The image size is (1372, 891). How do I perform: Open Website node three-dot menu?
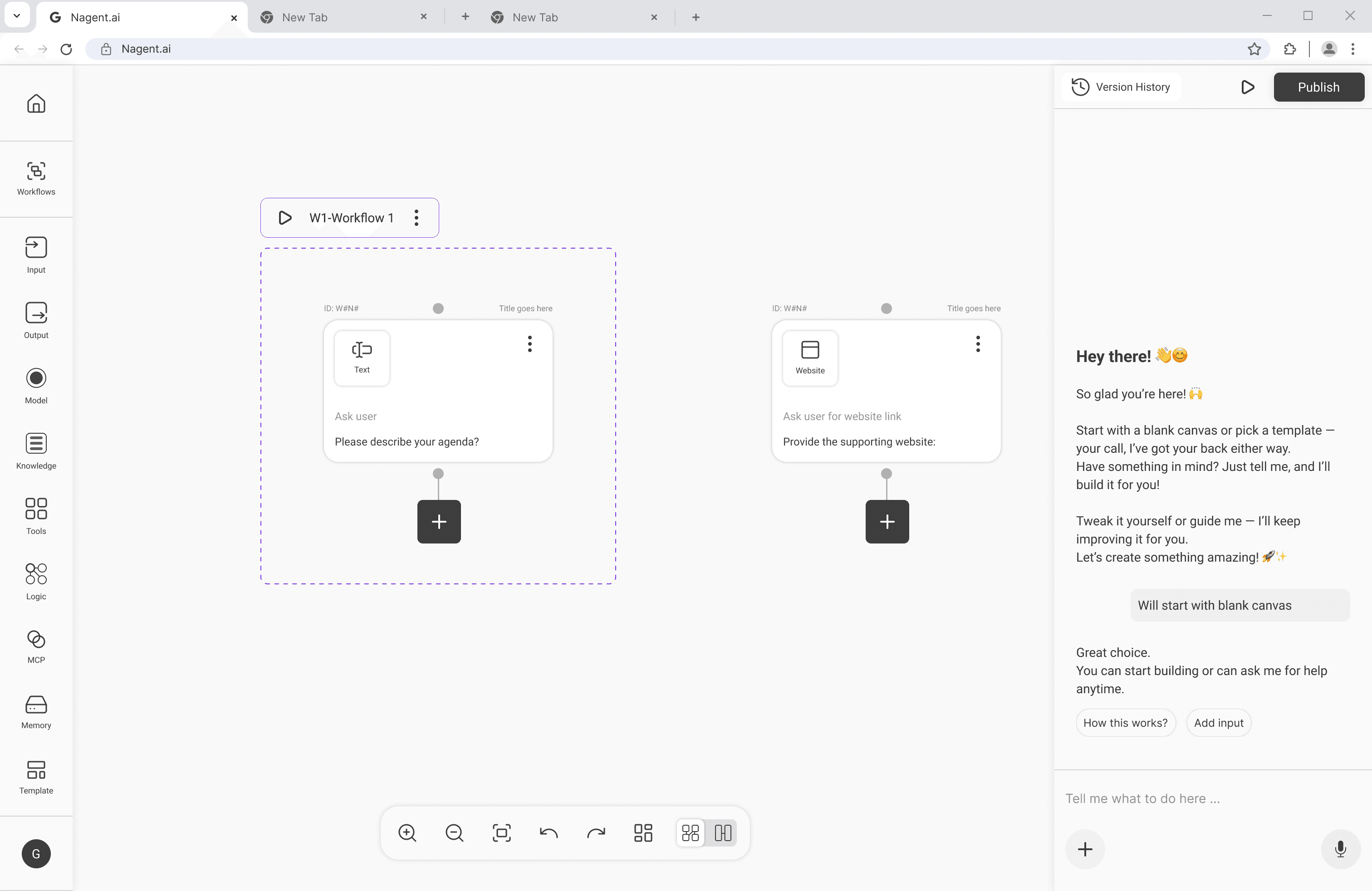tap(978, 344)
